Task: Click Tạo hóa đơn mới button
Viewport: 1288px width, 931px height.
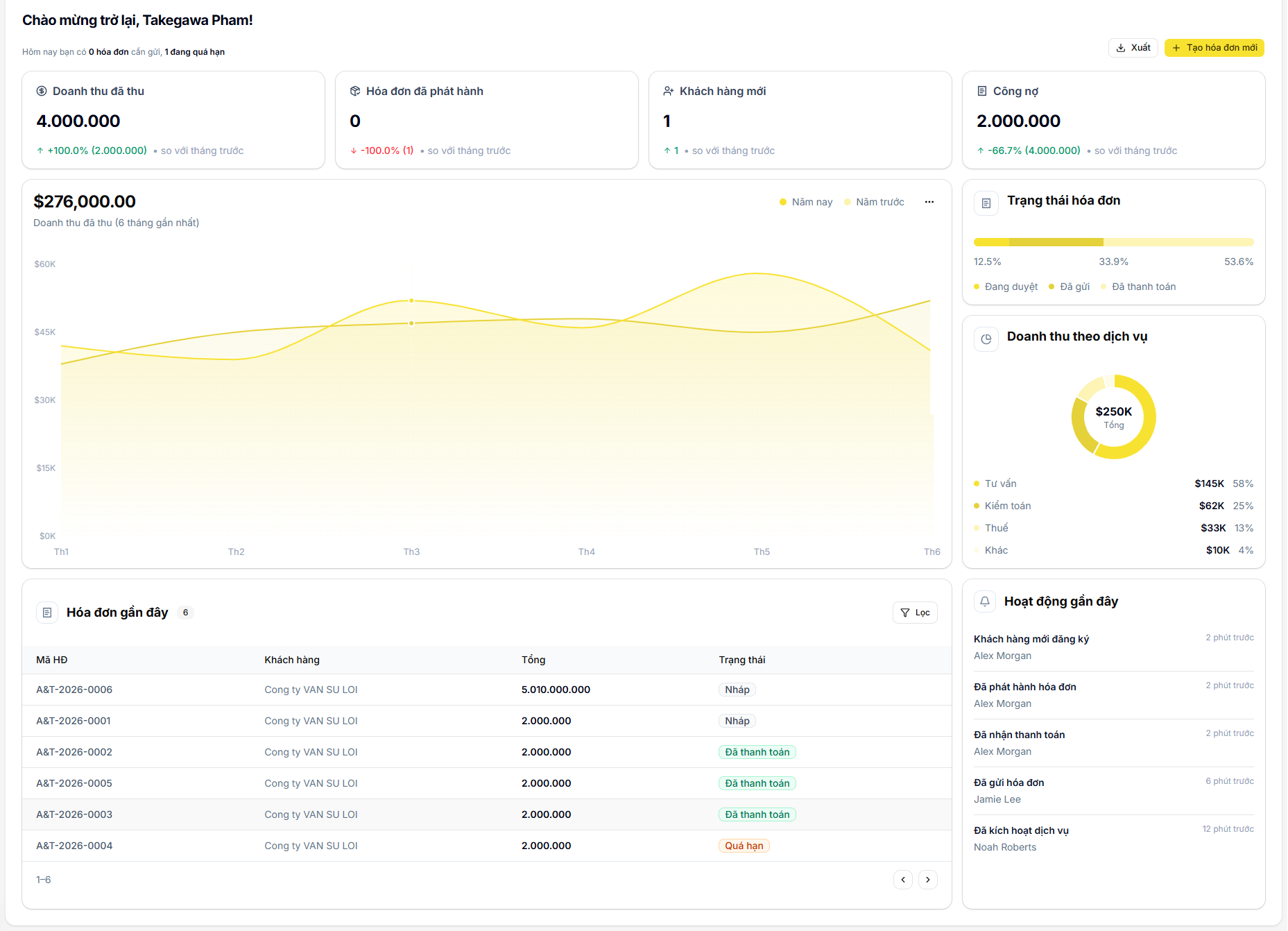Action: point(1214,48)
